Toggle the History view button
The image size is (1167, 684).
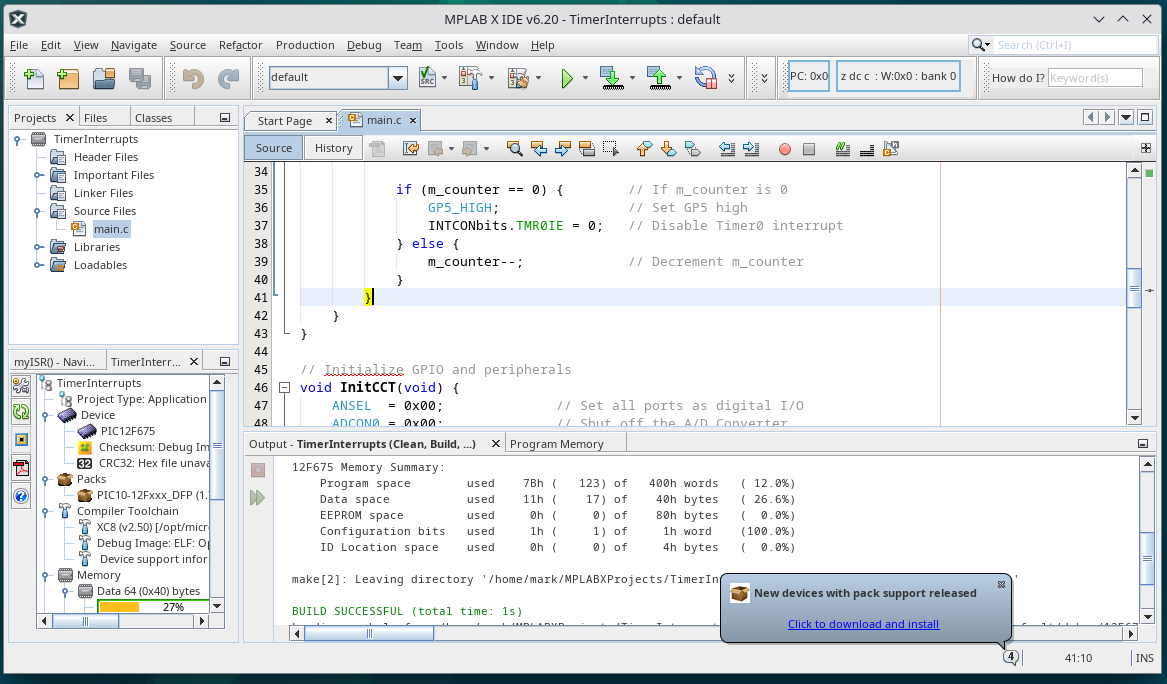click(x=333, y=148)
